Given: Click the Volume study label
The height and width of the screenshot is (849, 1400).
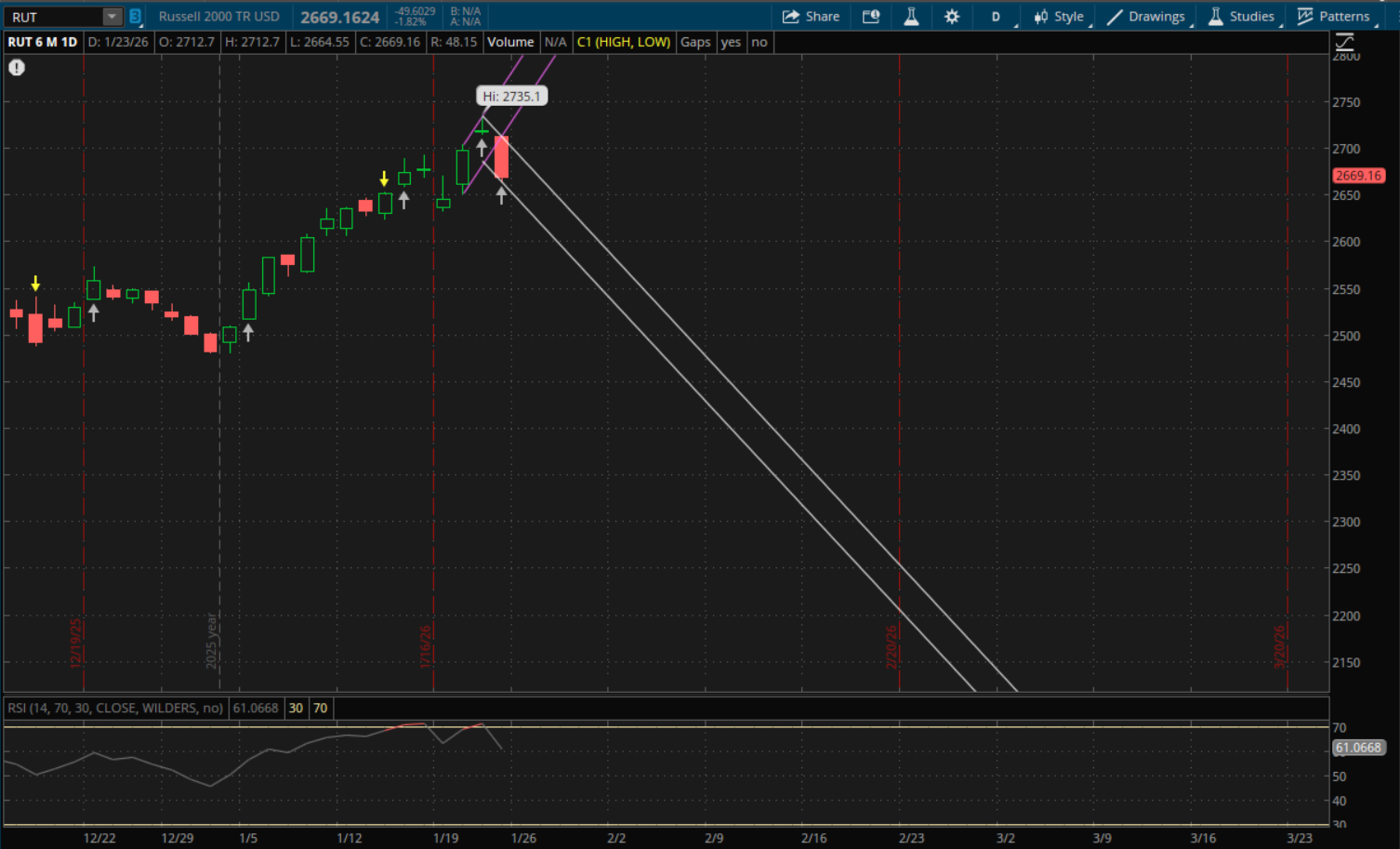Looking at the screenshot, I should tap(510, 42).
